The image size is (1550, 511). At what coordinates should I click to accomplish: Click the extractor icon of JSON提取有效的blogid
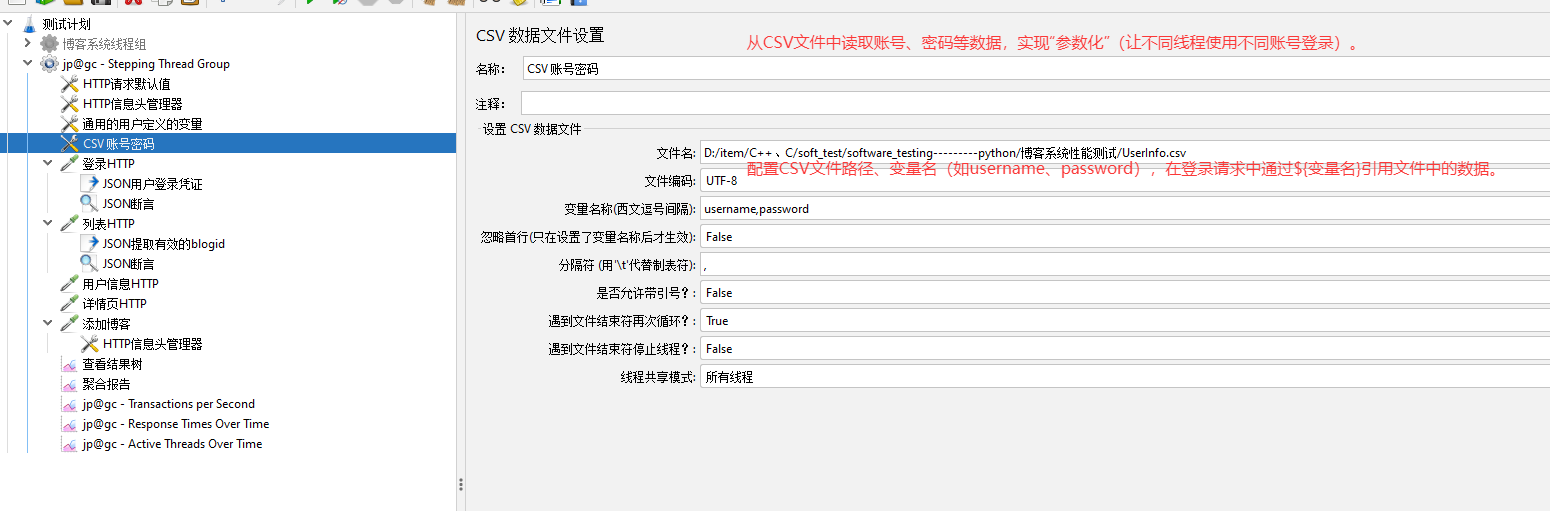click(x=90, y=244)
